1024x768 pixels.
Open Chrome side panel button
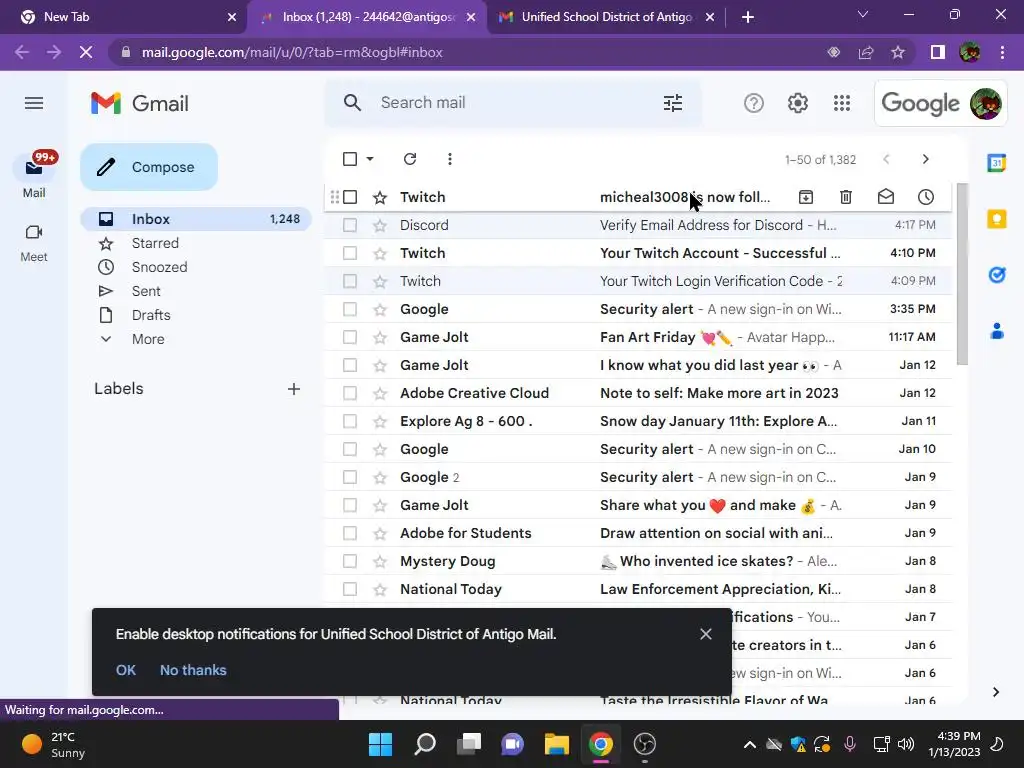click(938, 52)
